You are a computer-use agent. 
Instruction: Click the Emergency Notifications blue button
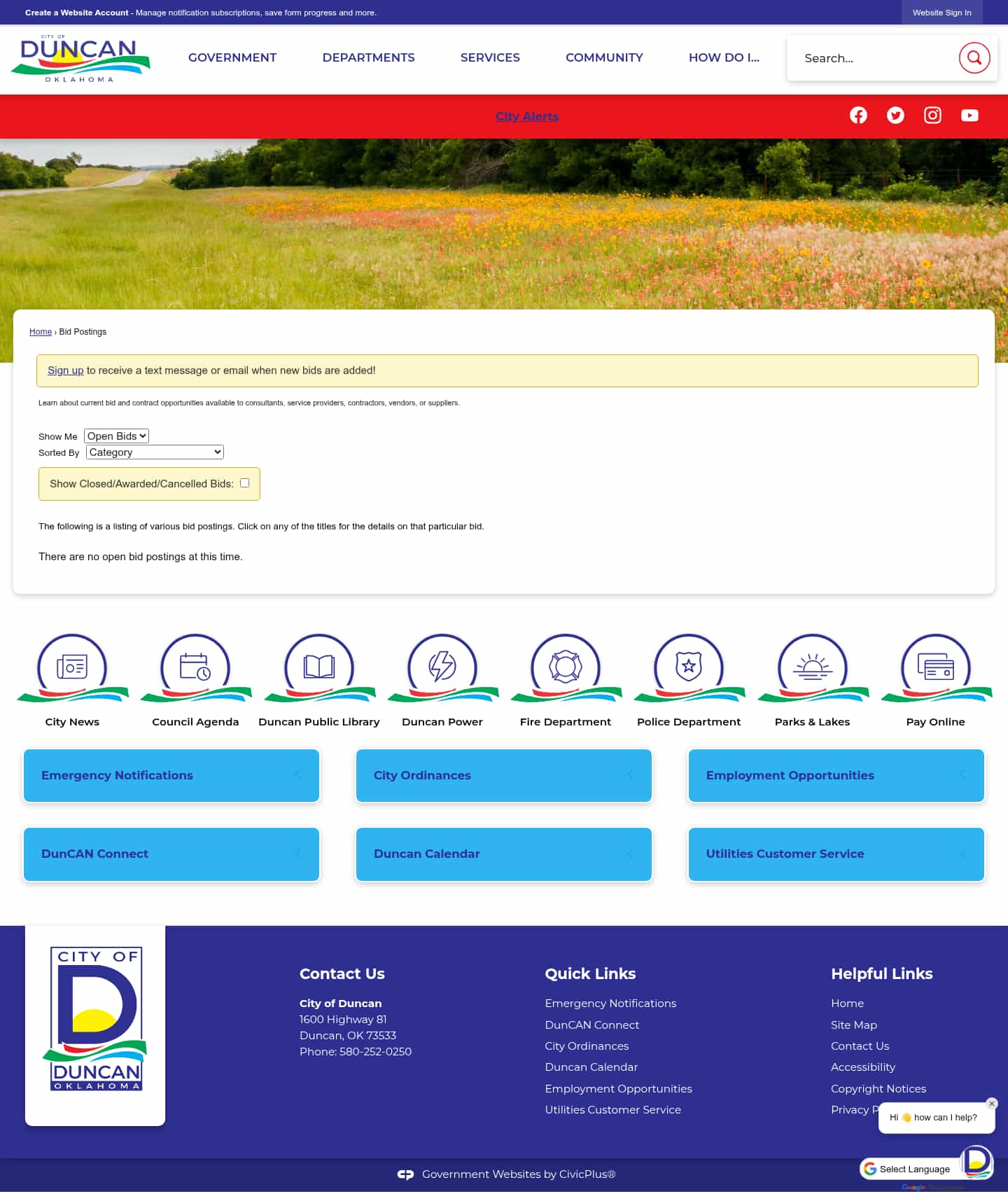171,776
